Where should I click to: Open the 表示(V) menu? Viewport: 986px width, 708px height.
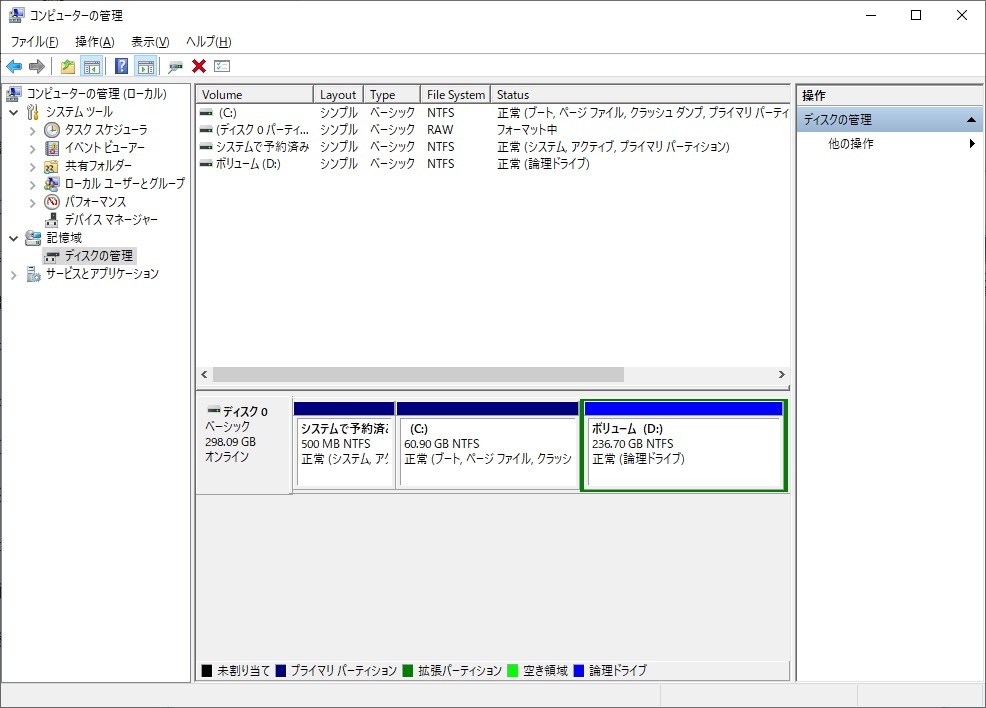click(x=150, y=41)
